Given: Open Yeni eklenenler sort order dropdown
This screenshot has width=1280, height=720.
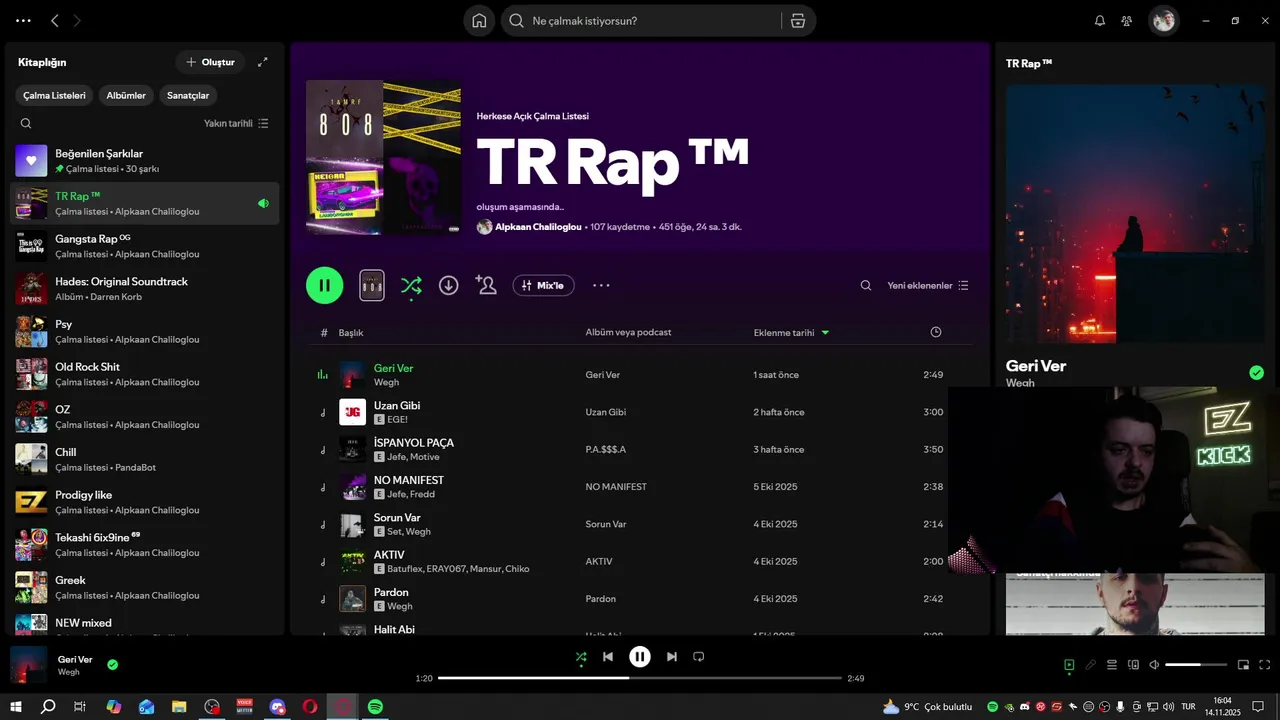Looking at the screenshot, I should pos(928,285).
